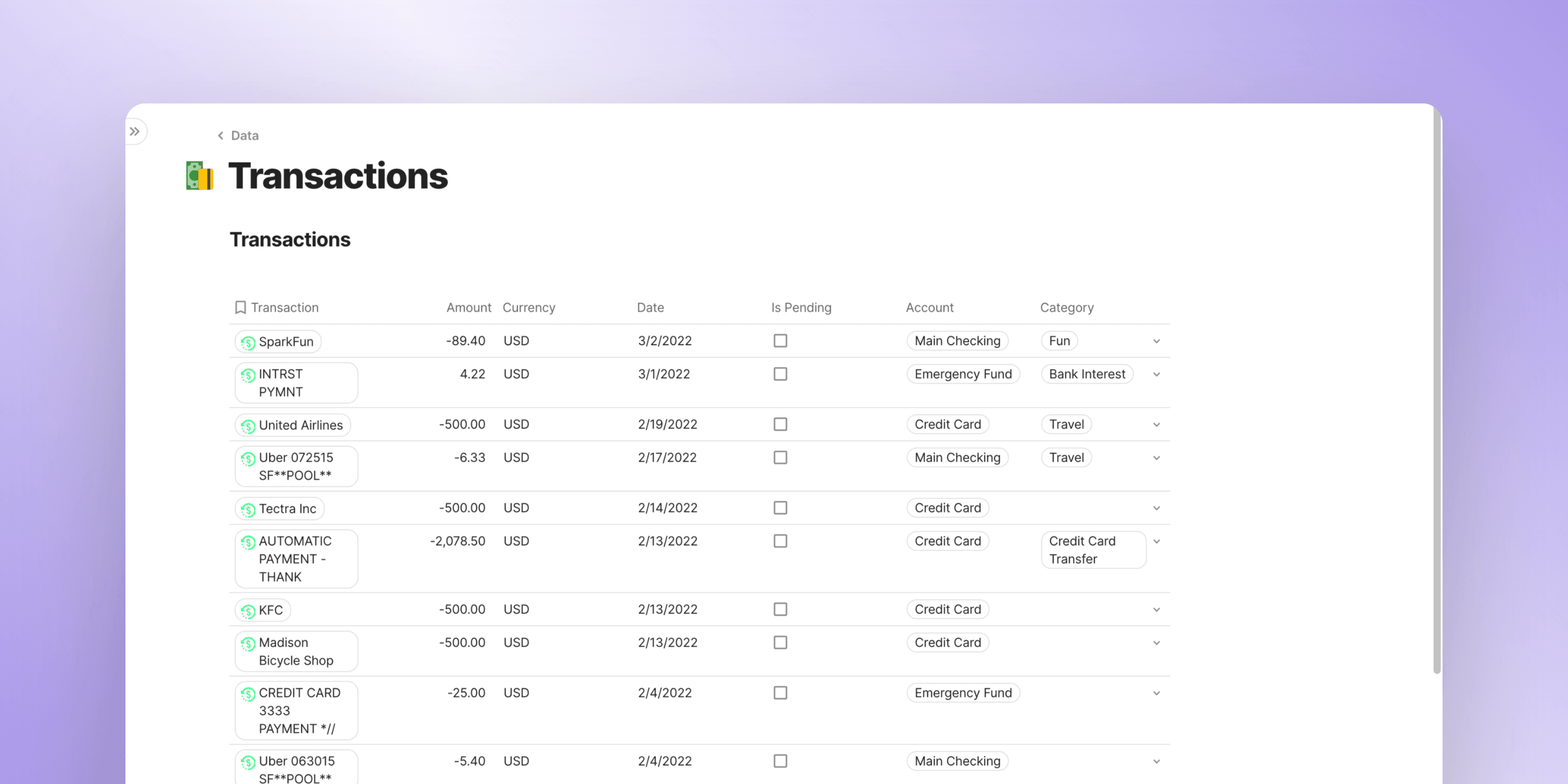
Task: Click the dollar icon beside Tectra Inc
Action: (248, 508)
